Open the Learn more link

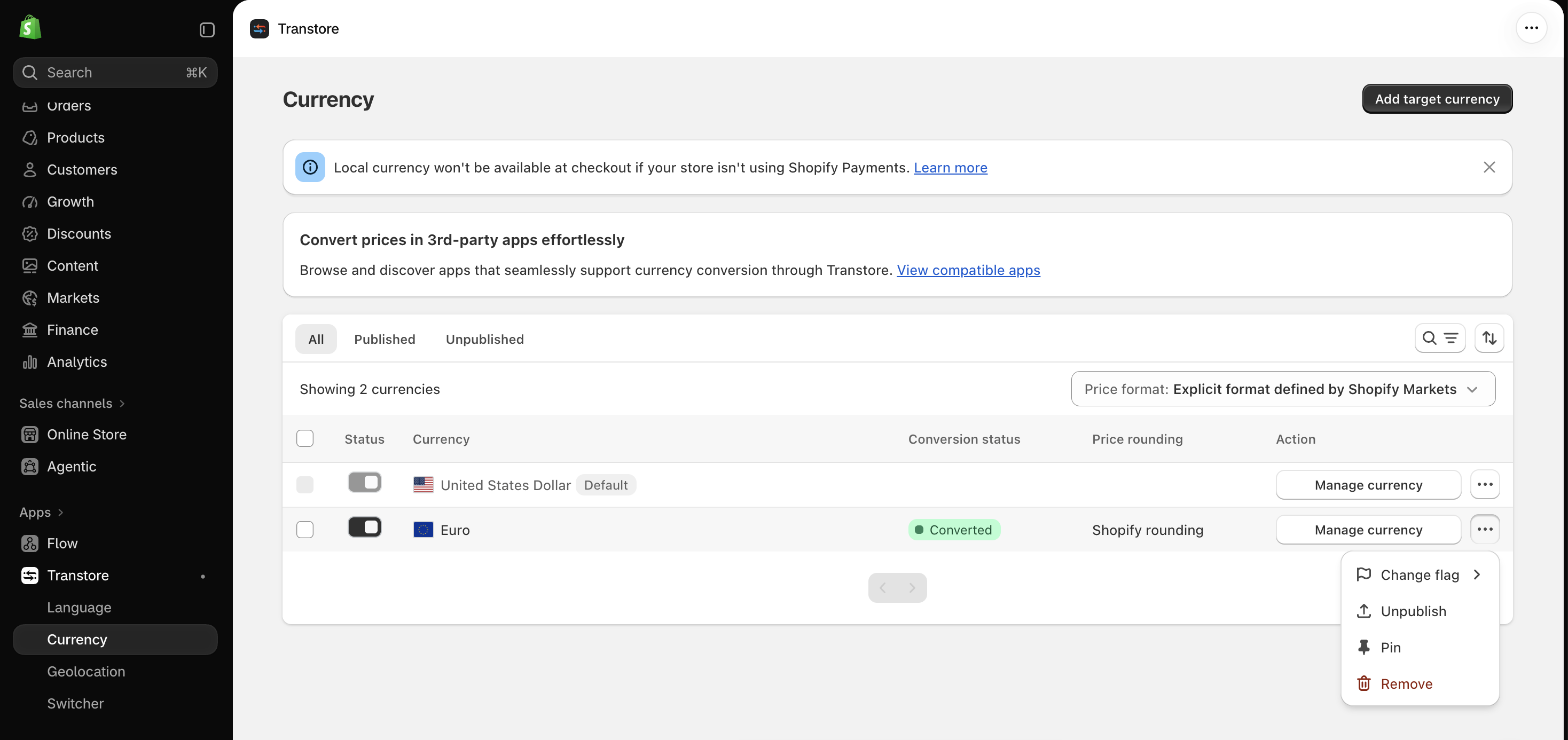point(950,167)
